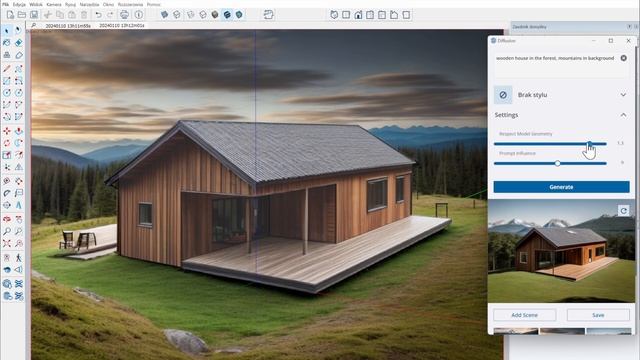
Task: Select the 3D Text tool
Action: (x=18, y=205)
